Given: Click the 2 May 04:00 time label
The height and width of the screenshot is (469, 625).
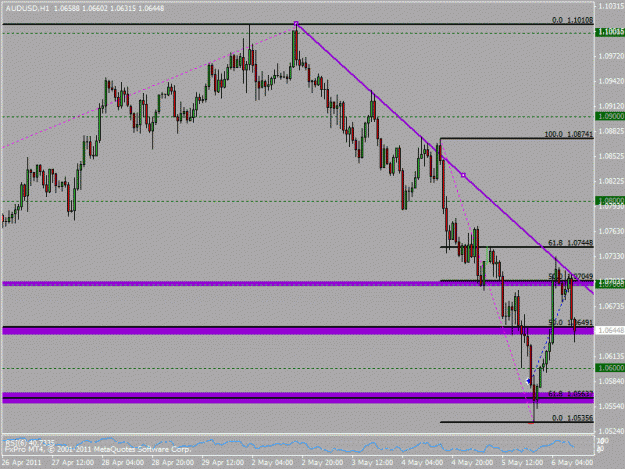Looking at the screenshot, I should coord(272,462).
